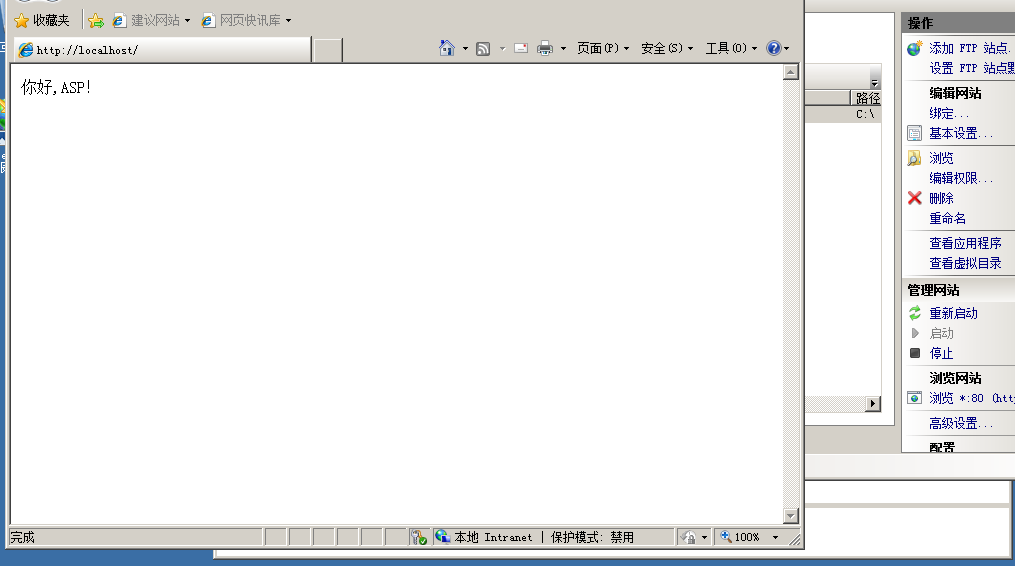Screen dimensions: 1015x566
Task: Open the 工具(O) menu
Action: (x=731, y=48)
